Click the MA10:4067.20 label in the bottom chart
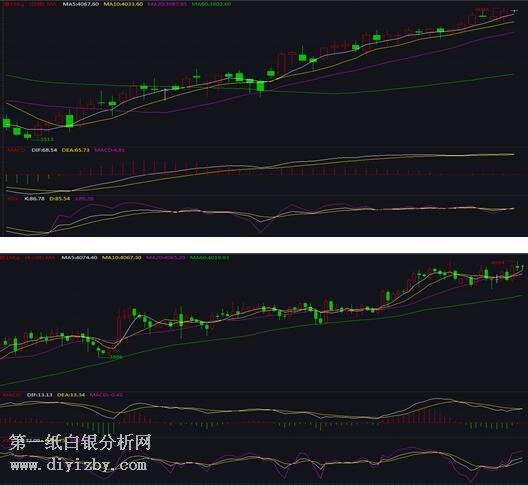 pyautogui.click(x=122, y=258)
